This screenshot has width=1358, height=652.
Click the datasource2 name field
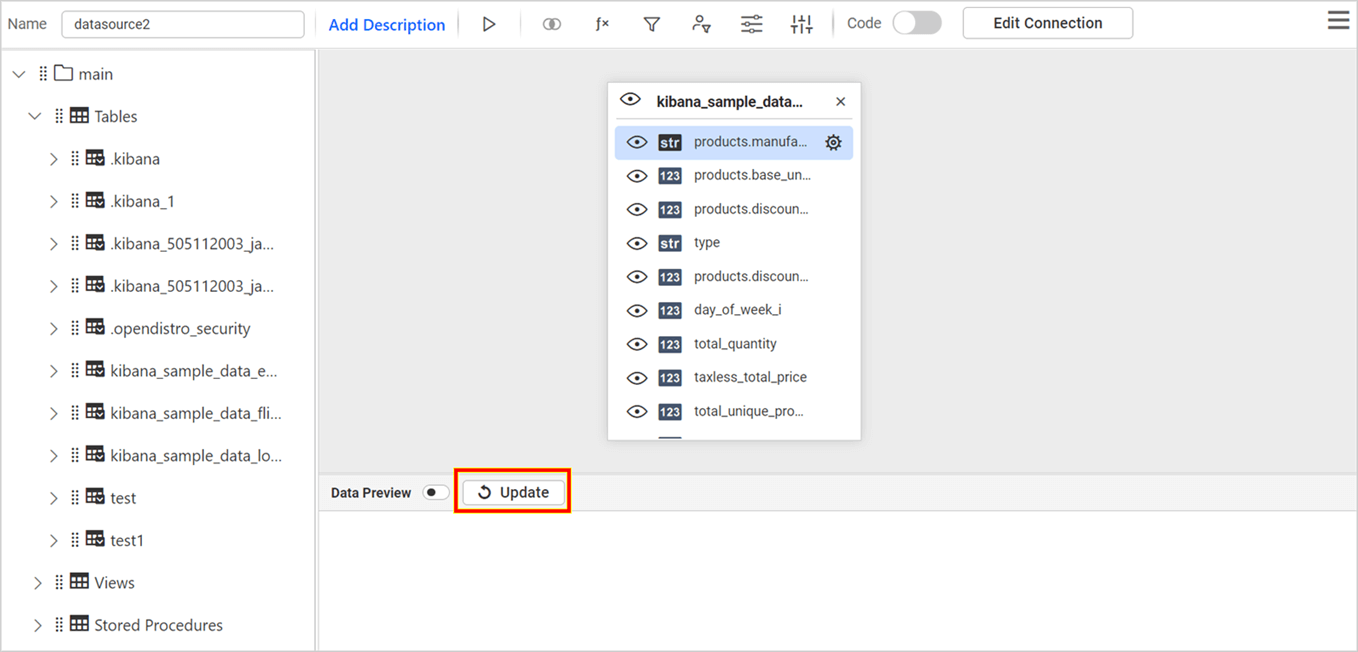click(183, 24)
